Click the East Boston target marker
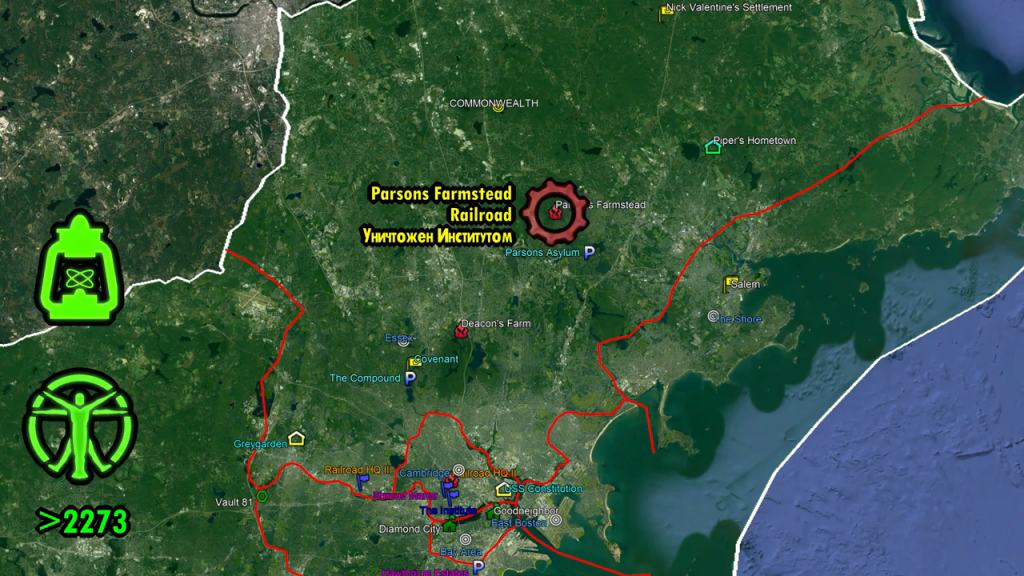Image resolution: width=1024 pixels, height=576 pixels. click(x=556, y=520)
